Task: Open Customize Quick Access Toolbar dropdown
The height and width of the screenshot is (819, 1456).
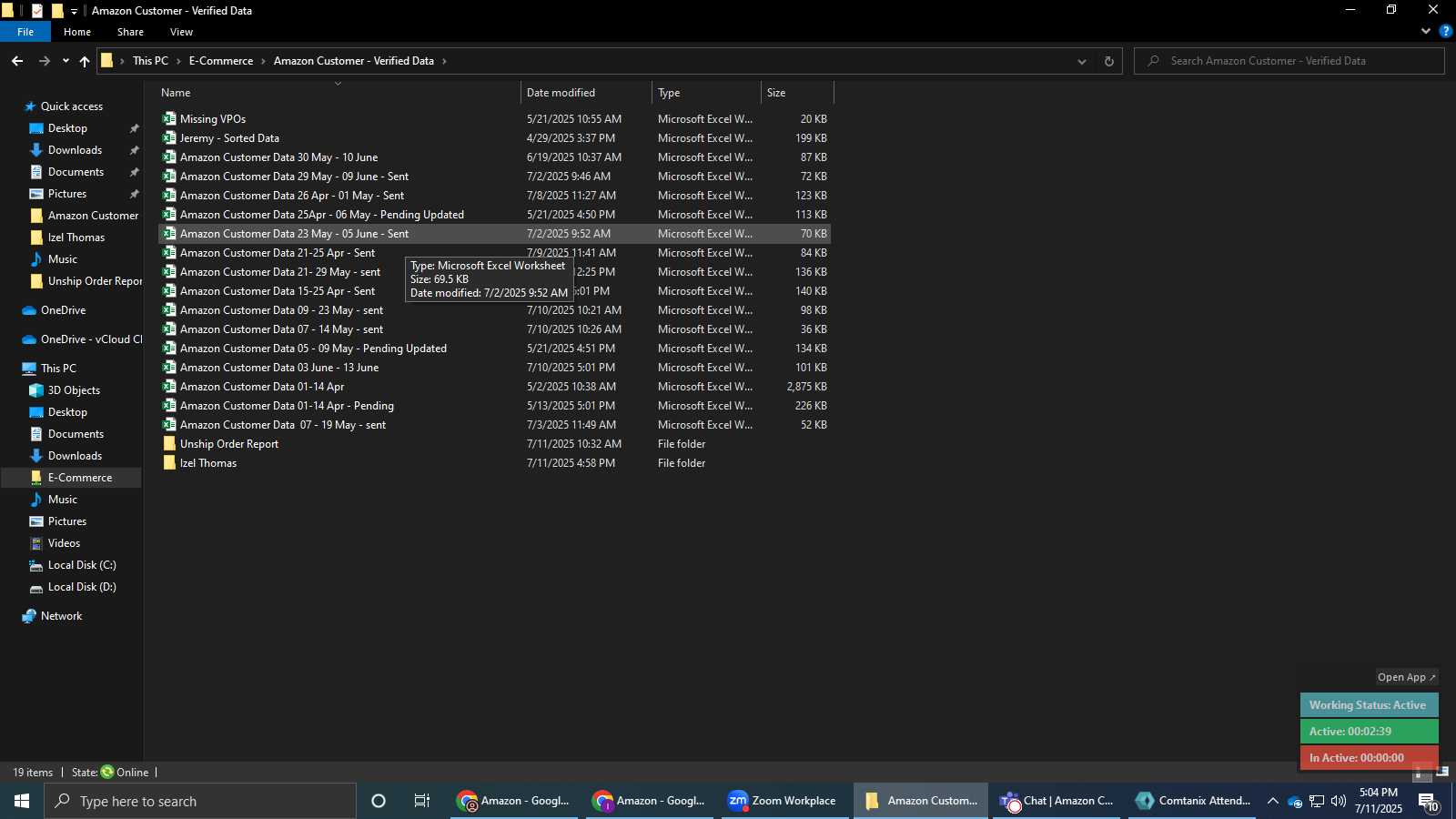Action: click(x=75, y=11)
